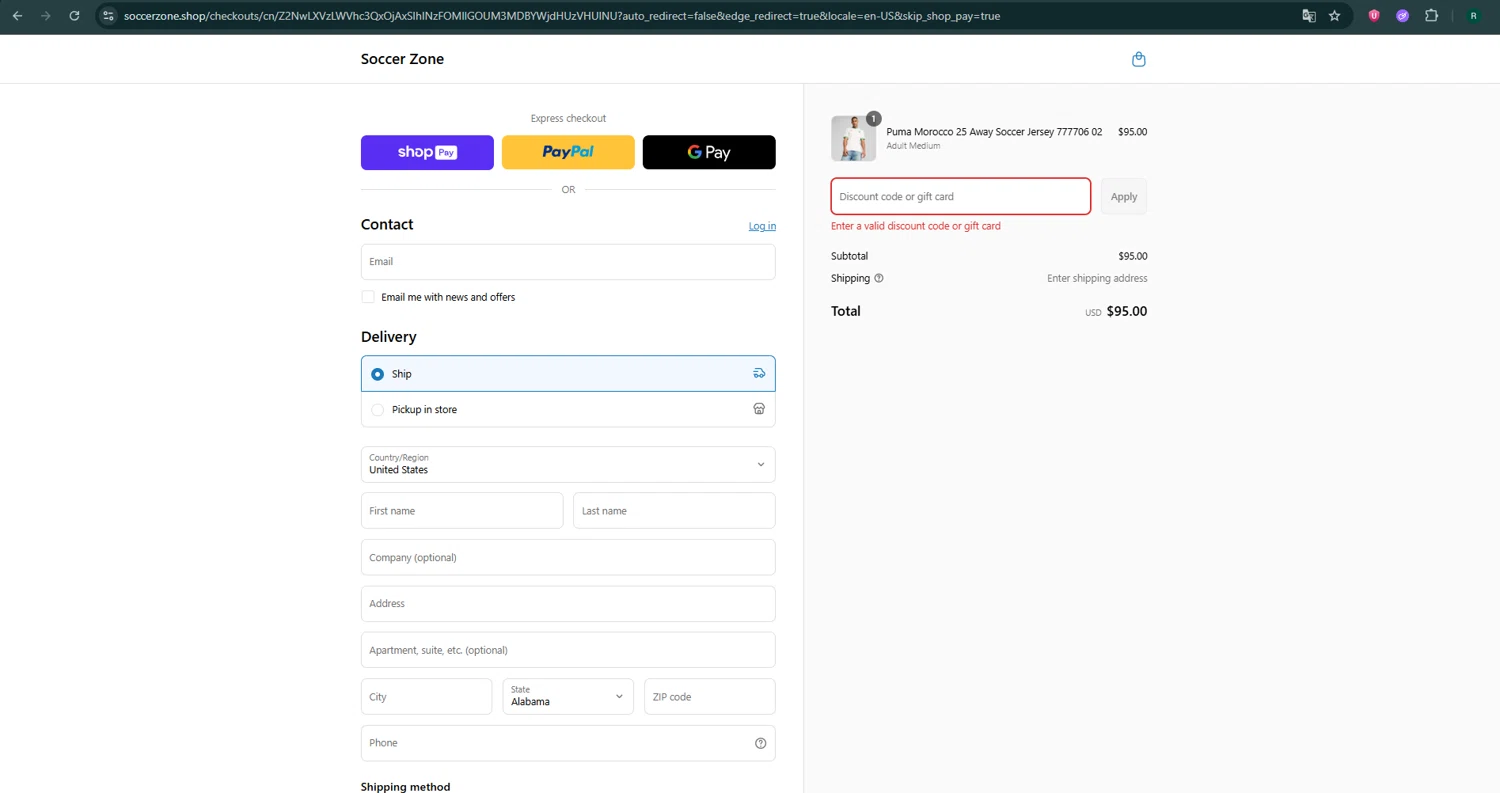Image resolution: width=1500 pixels, height=793 pixels.
Task: Click the shipping info question mark icon
Action: pyautogui.click(x=879, y=278)
